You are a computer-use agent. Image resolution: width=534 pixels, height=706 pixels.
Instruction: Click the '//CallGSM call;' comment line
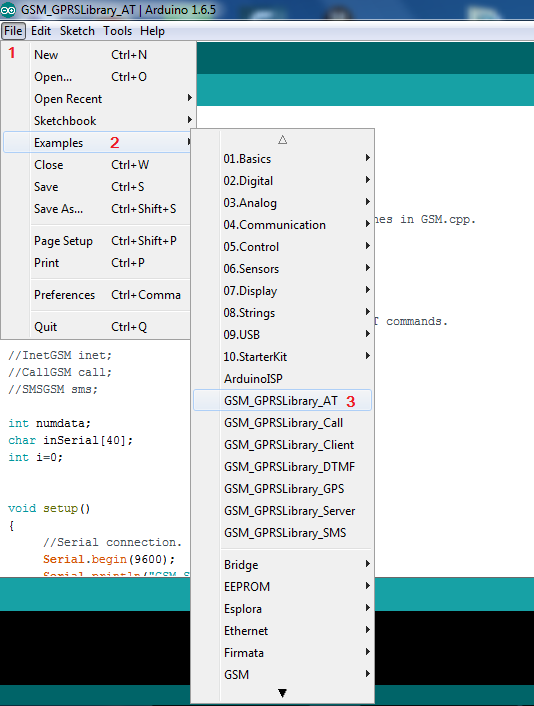pos(60,372)
